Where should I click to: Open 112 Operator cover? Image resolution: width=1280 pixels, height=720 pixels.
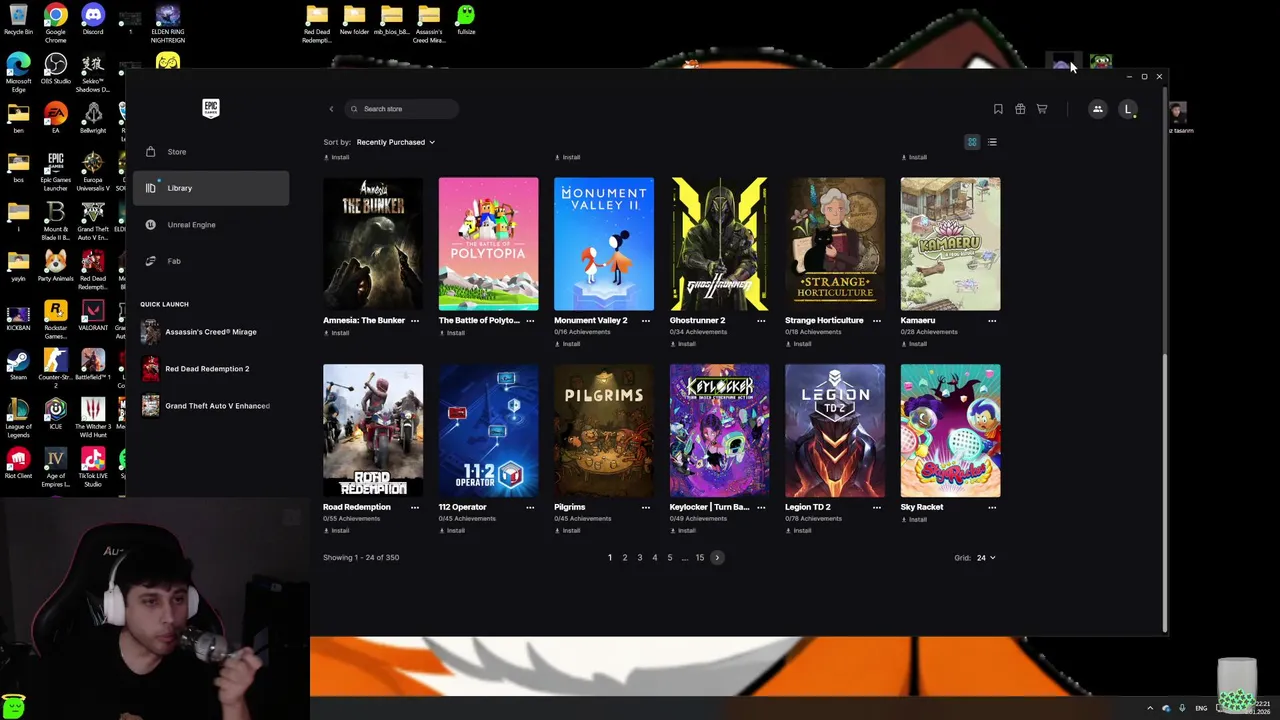click(x=488, y=431)
